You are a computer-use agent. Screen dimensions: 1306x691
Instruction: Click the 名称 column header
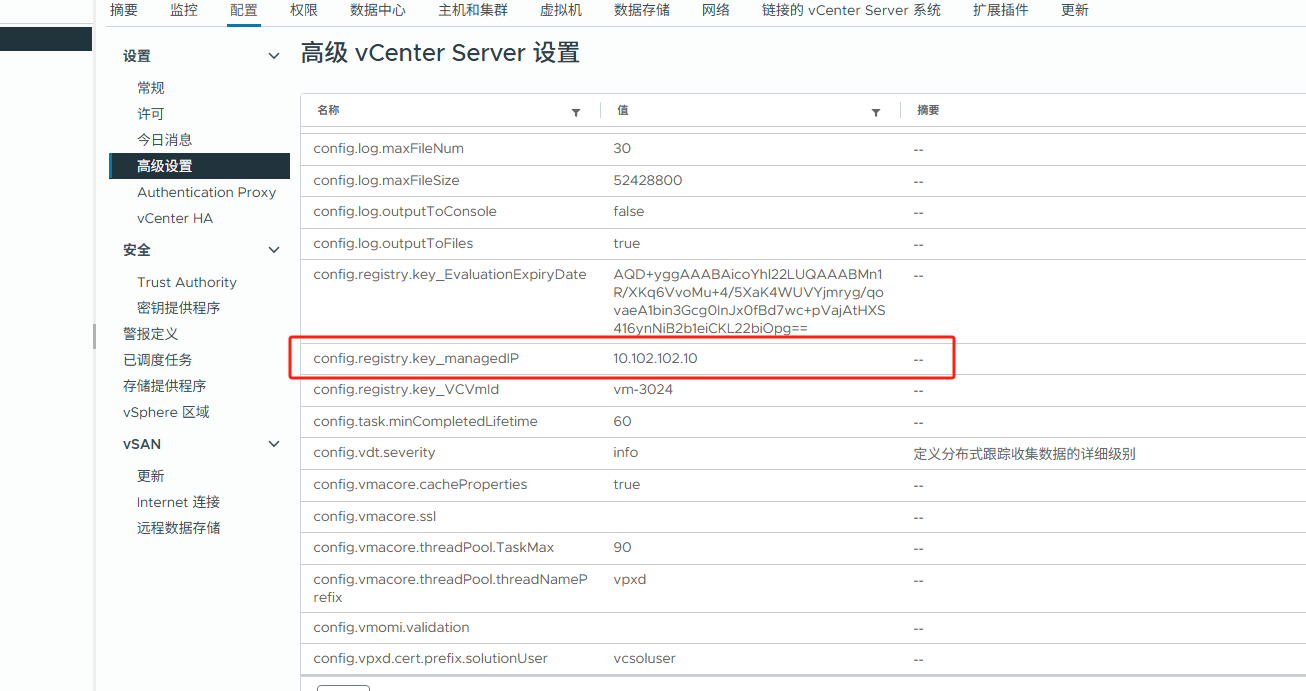pos(328,110)
